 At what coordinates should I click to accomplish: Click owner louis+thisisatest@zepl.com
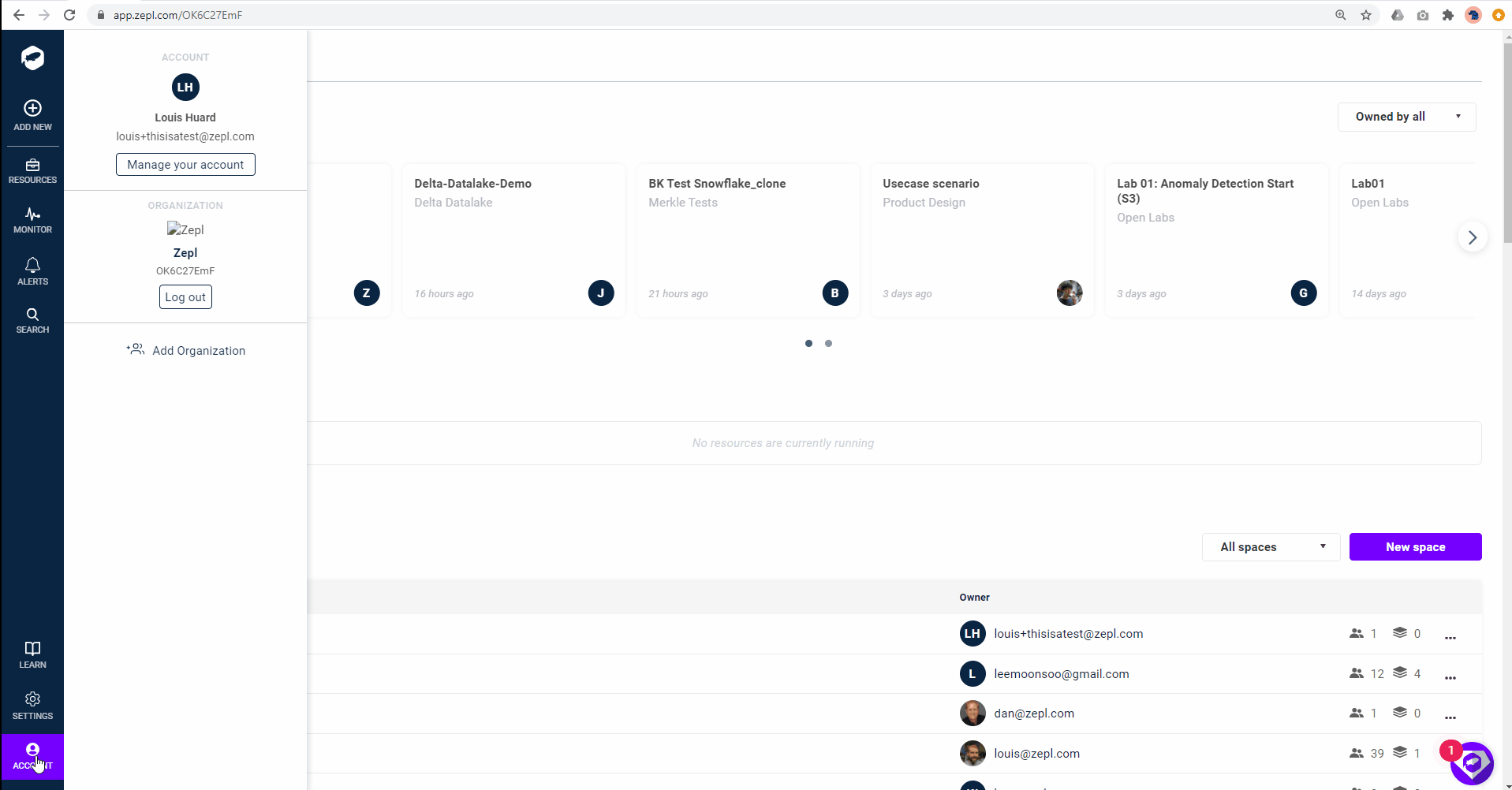click(1069, 633)
